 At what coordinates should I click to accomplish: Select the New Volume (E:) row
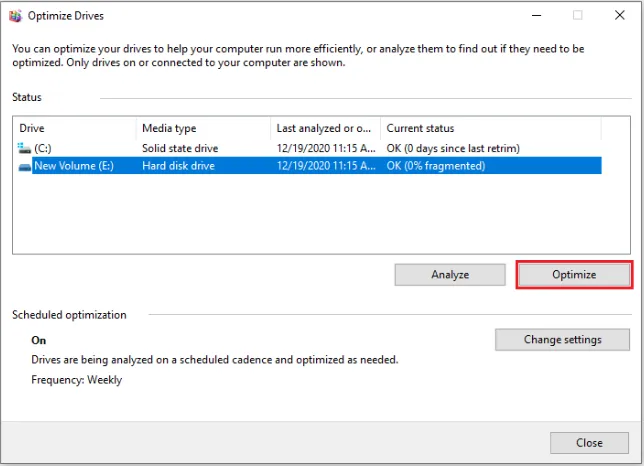click(x=310, y=166)
